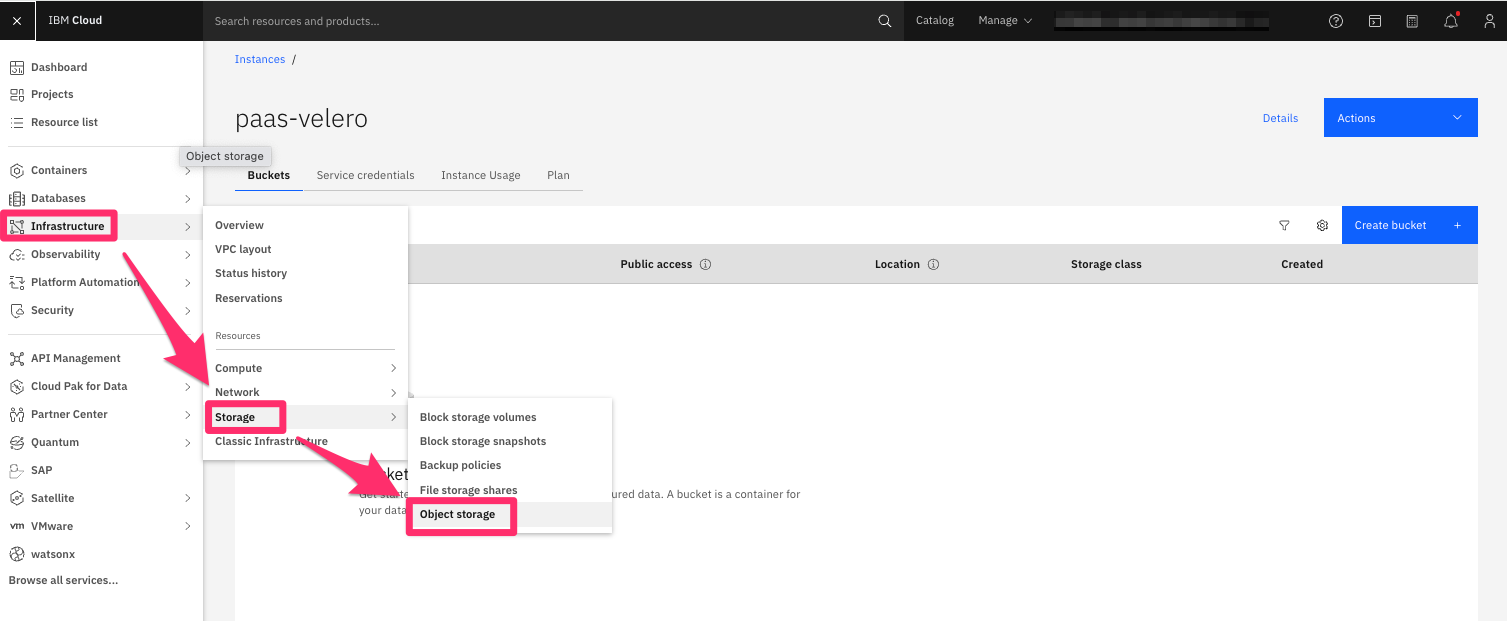This screenshot has width=1507, height=621.
Task: Open the Catalog link
Action: pyautogui.click(x=935, y=20)
